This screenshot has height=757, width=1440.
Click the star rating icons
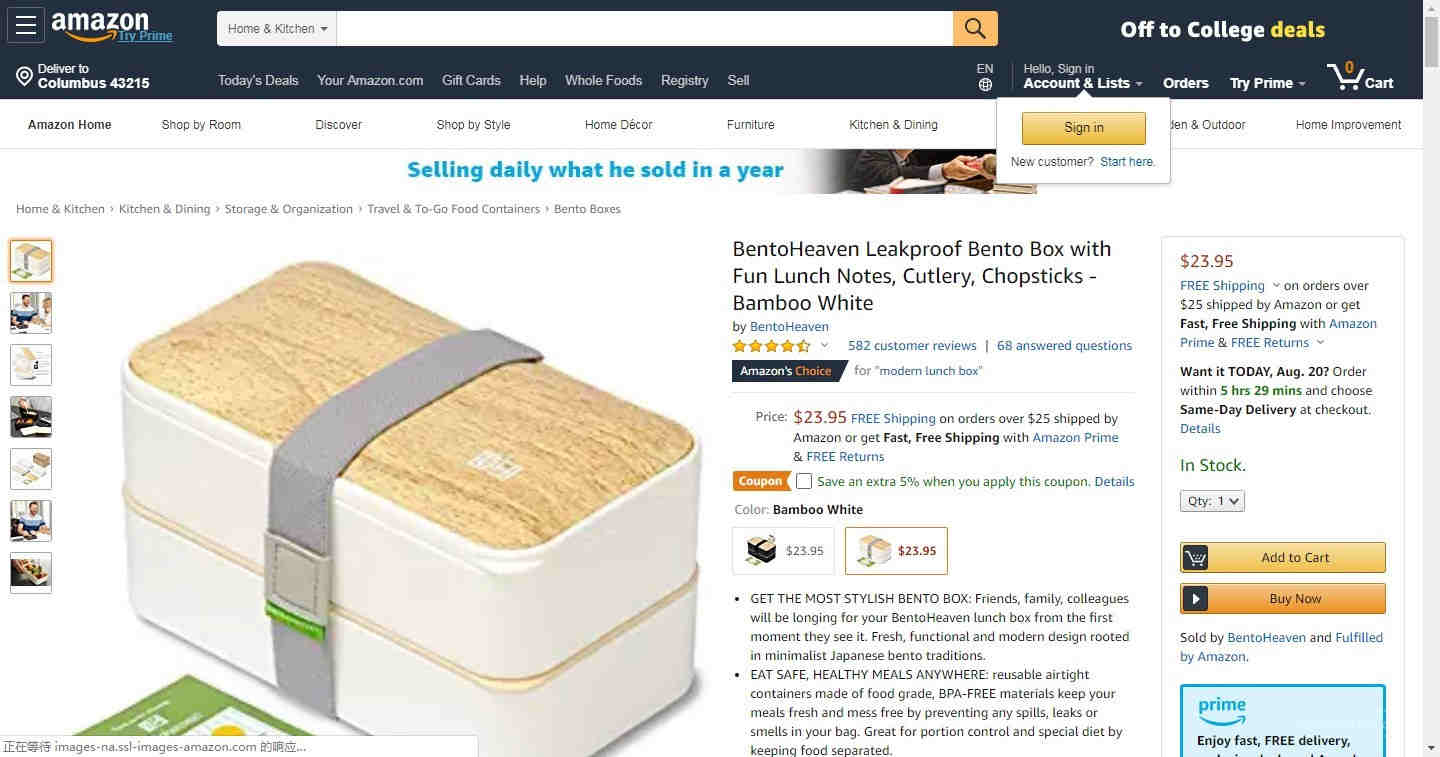point(772,346)
